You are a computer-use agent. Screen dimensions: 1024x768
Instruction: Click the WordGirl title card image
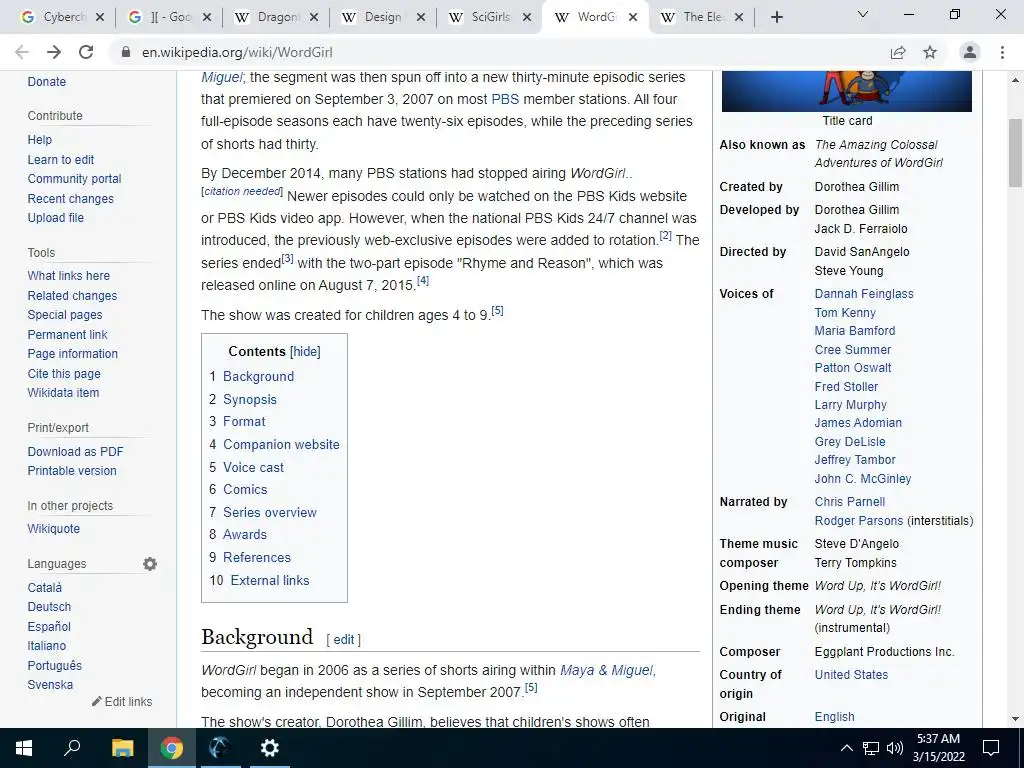(x=846, y=91)
